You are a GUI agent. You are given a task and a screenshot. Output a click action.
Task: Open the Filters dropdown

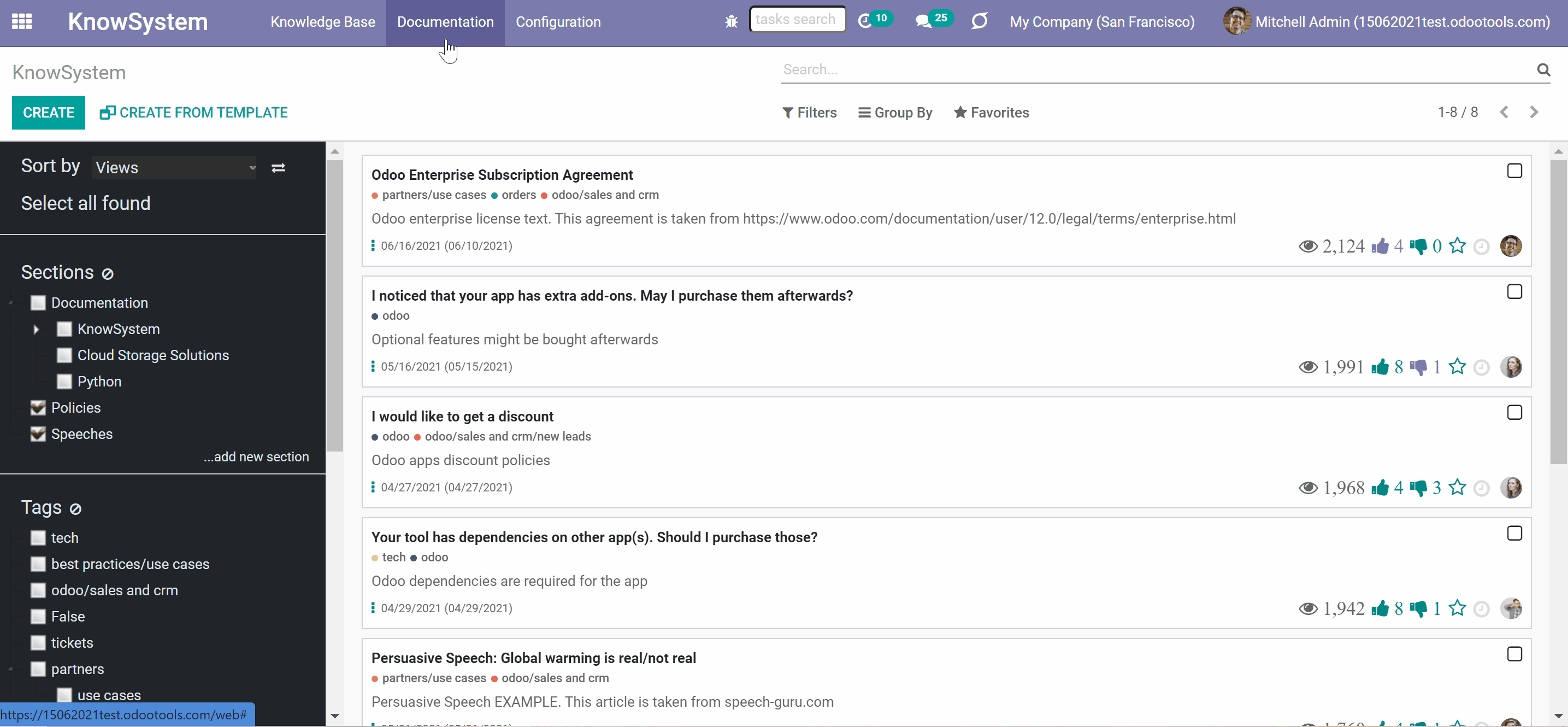(809, 113)
